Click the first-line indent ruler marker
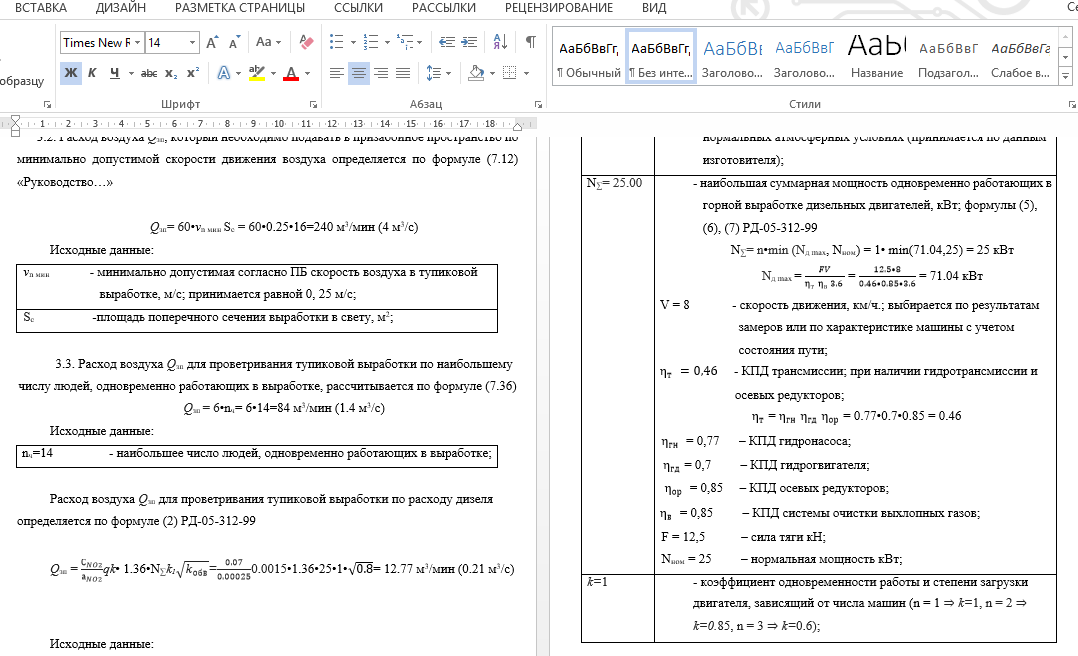 click(15, 120)
